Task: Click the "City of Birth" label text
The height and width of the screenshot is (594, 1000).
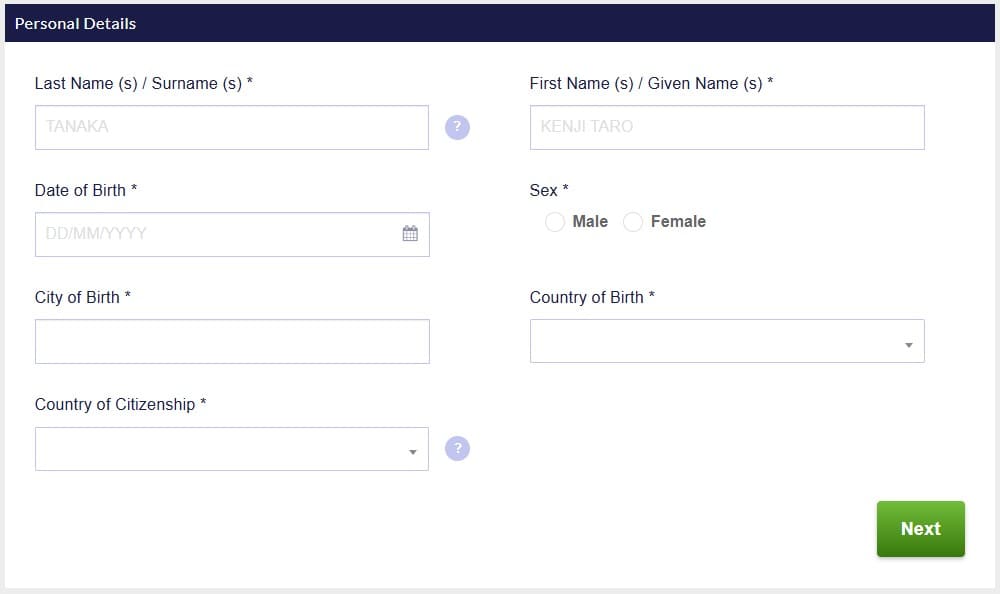Action: pyautogui.click(x=82, y=297)
